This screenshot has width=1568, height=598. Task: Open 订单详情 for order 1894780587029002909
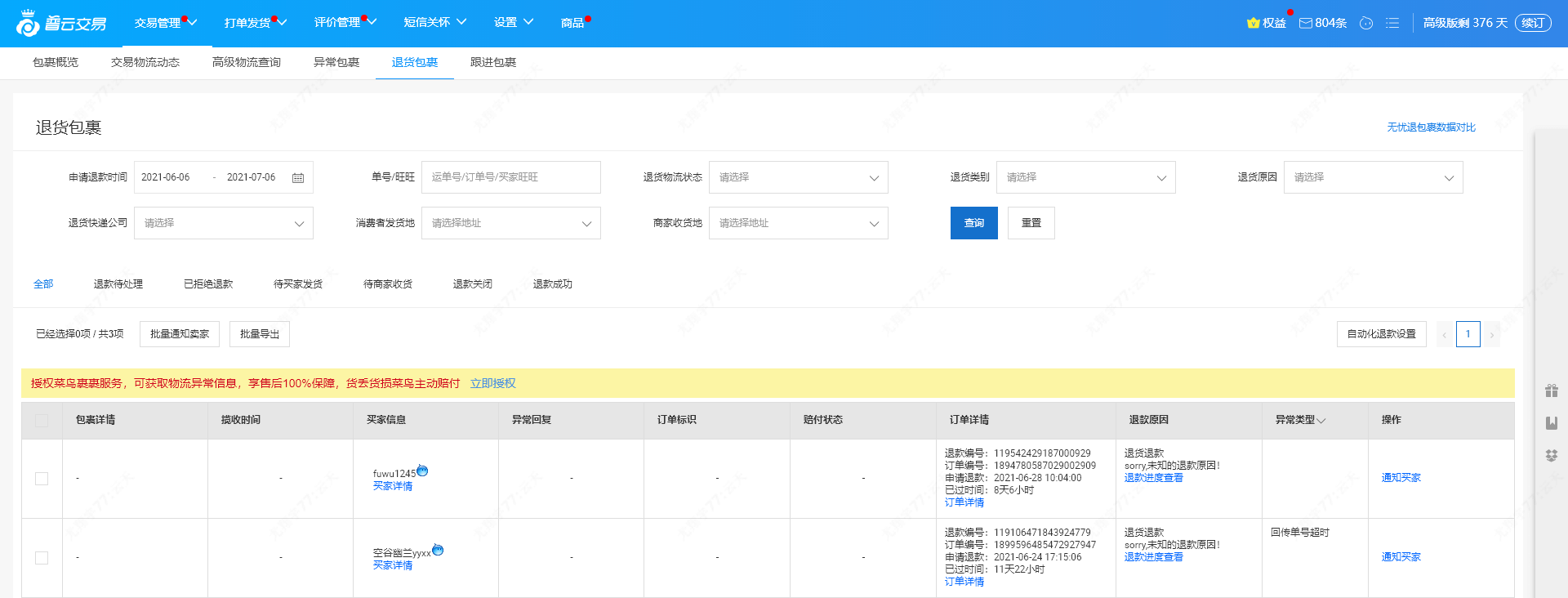pyautogui.click(x=964, y=502)
